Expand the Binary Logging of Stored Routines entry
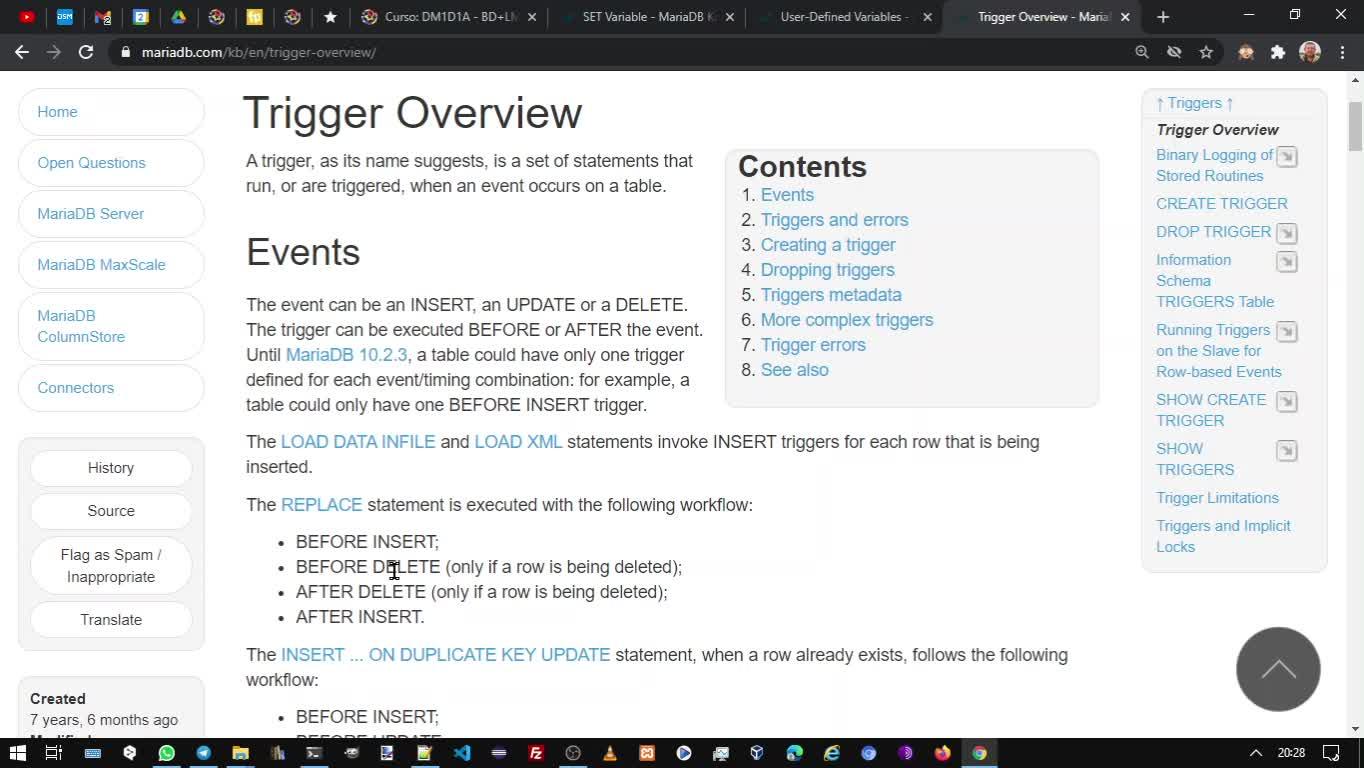Viewport: 1364px width, 768px height. 1287,156
